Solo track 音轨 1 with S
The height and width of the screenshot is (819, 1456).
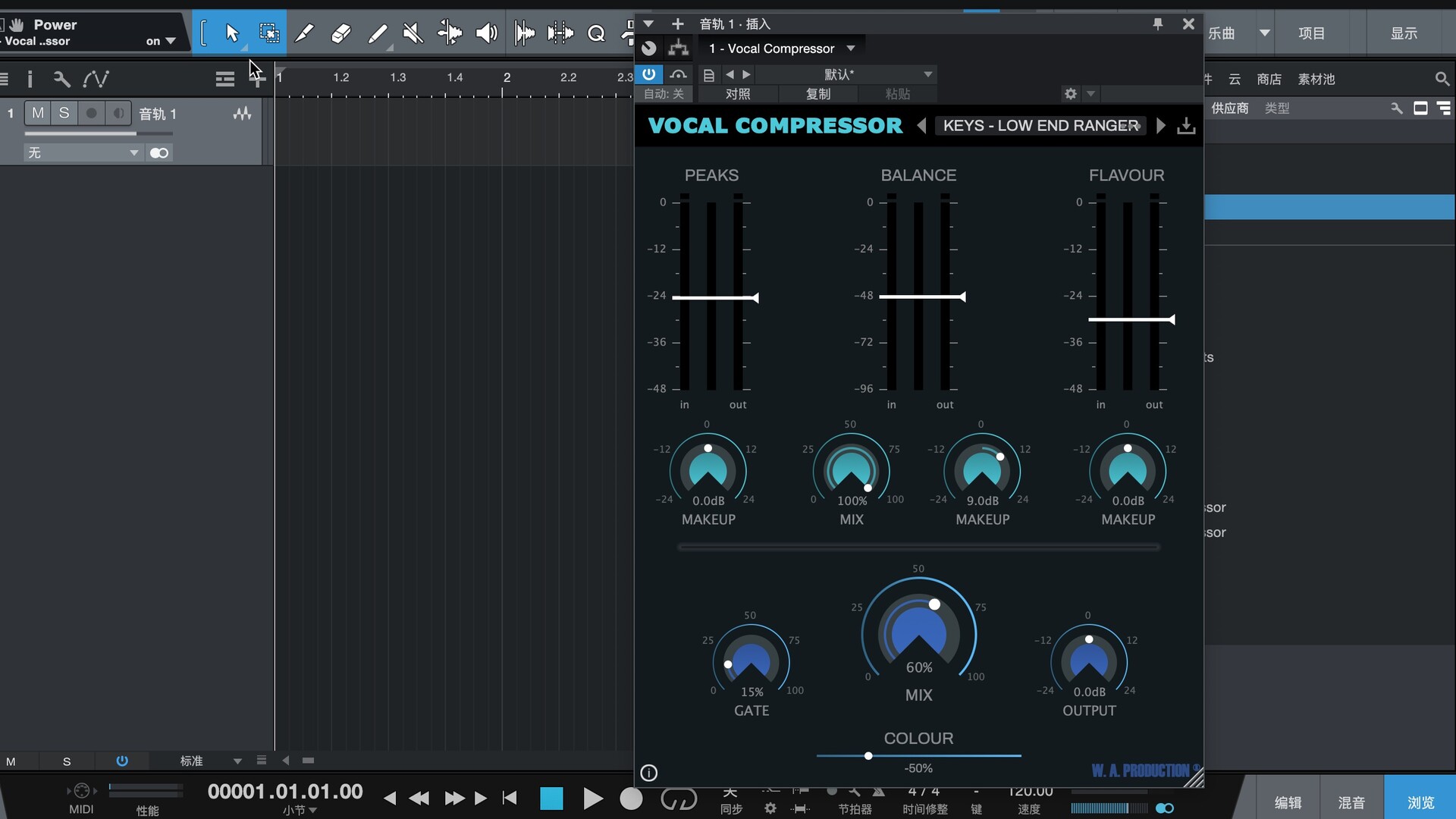click(64, 114)
